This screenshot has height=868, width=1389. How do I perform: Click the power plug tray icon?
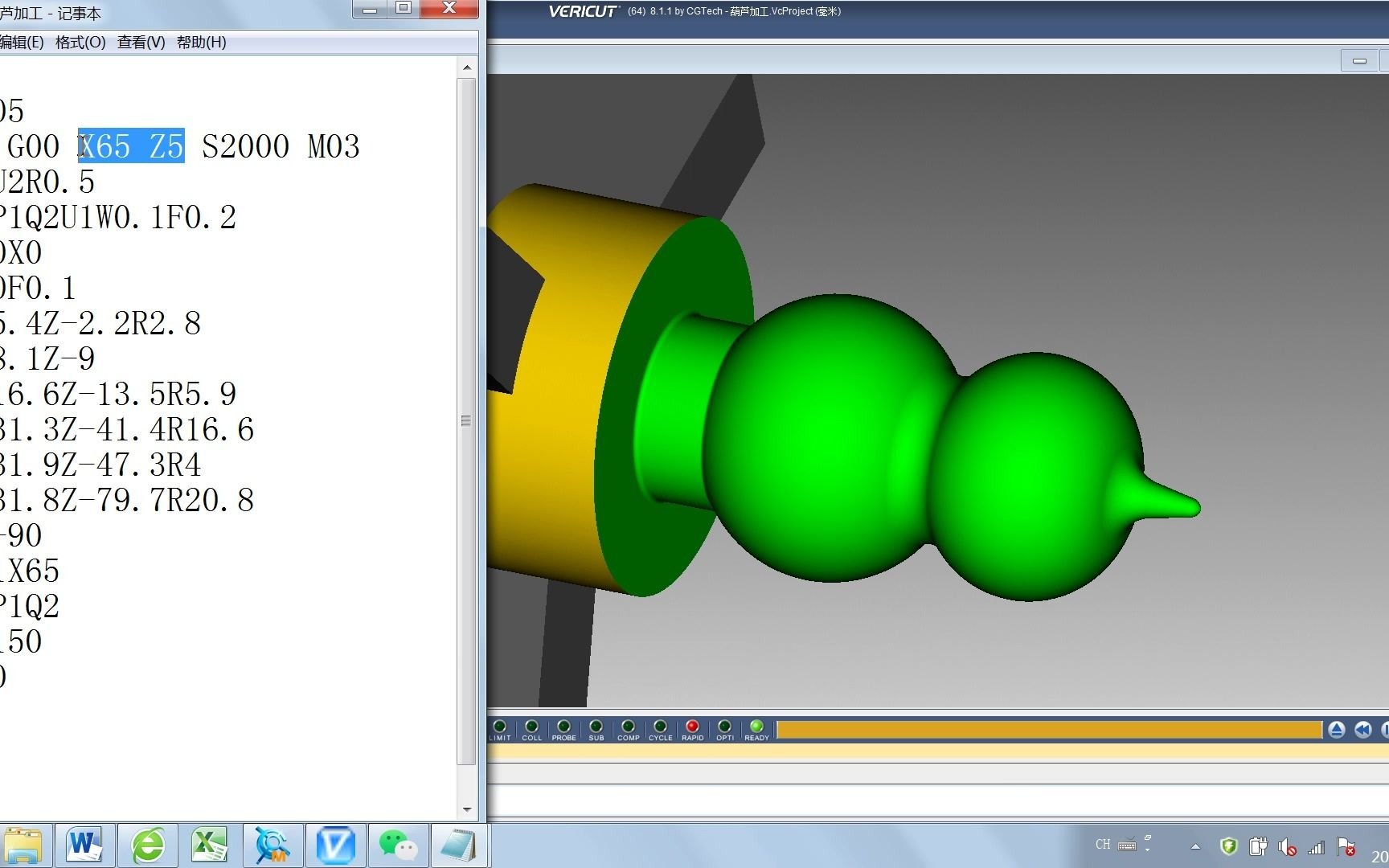pos(1258,846)
